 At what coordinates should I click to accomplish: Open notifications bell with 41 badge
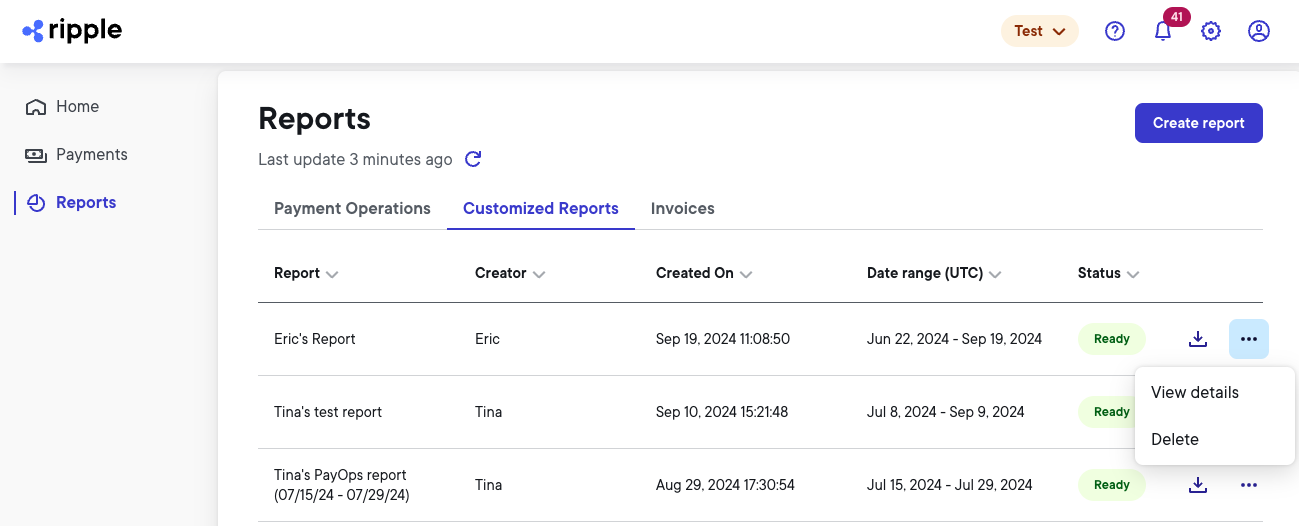click(1163, 31)
